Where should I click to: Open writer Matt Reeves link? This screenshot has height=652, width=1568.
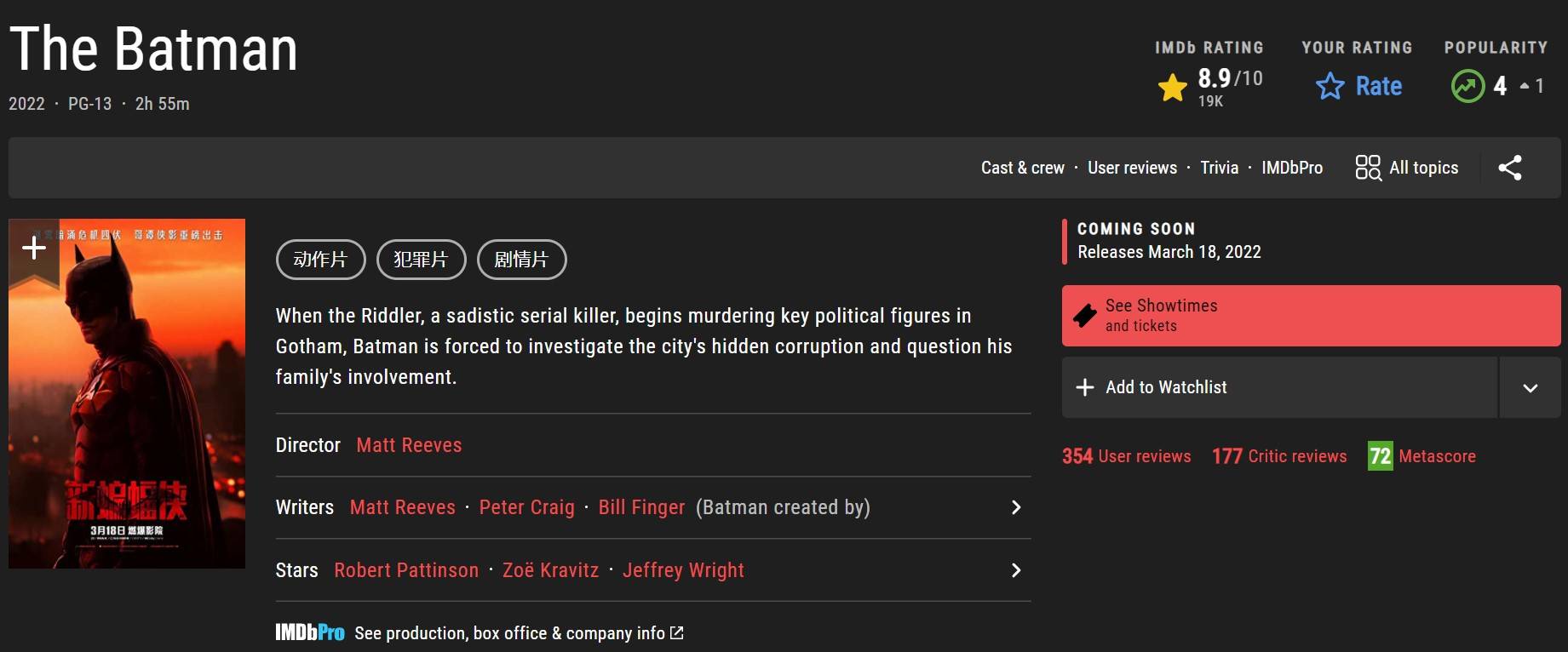(403, 507)
